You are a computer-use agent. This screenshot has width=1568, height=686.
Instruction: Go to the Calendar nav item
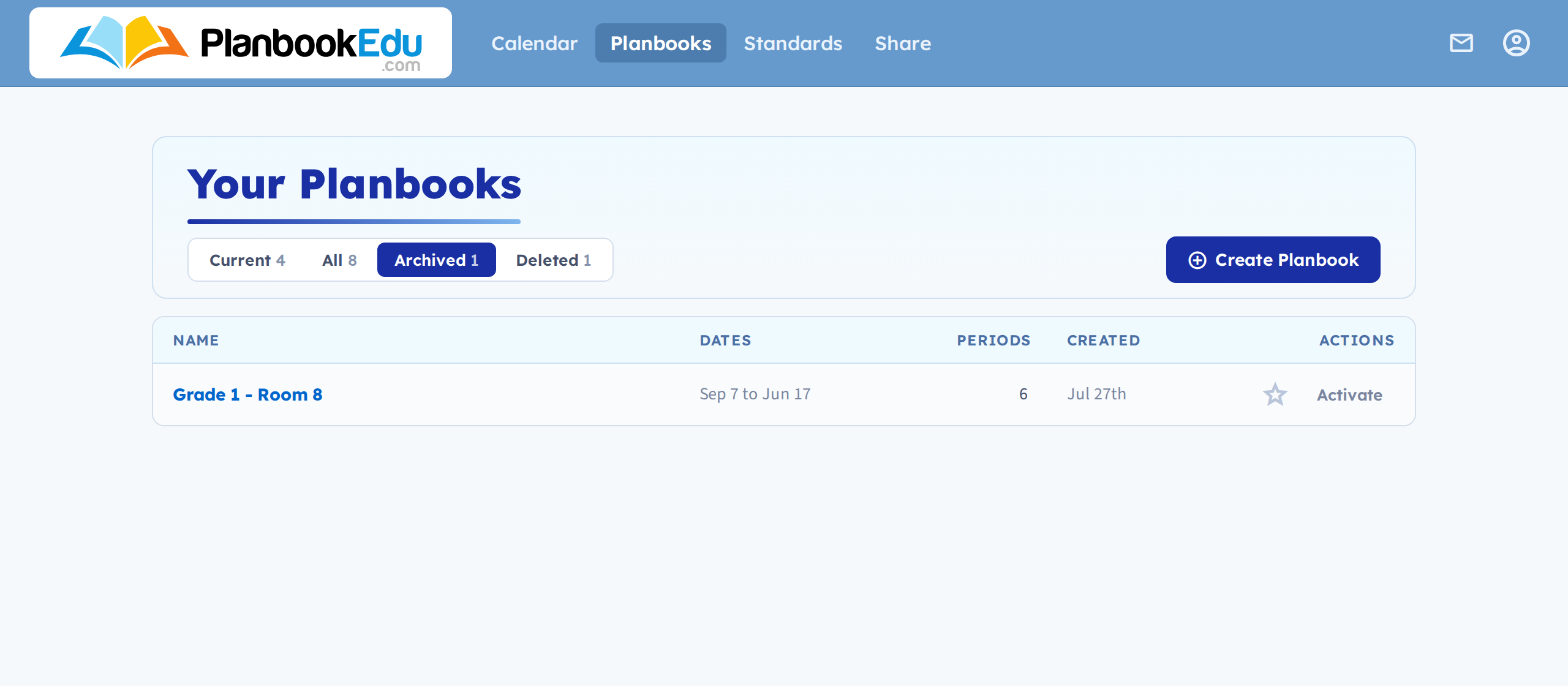[534, 43]
